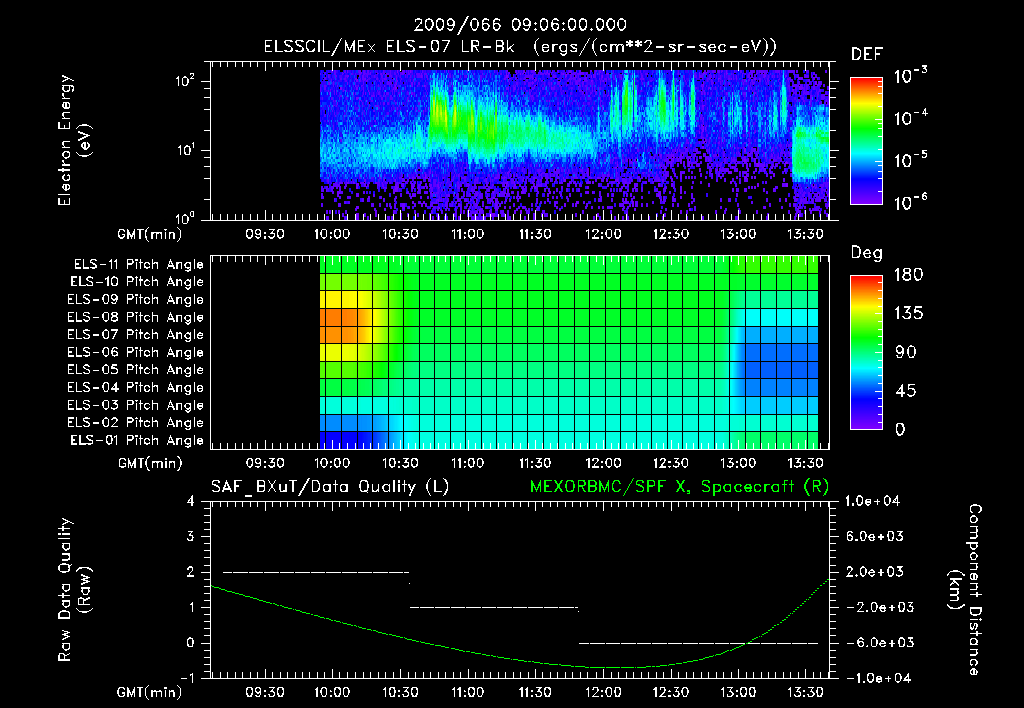Click the ELS-10 Pitch Angle row label

pyautogui.click(x=137, y=282)
